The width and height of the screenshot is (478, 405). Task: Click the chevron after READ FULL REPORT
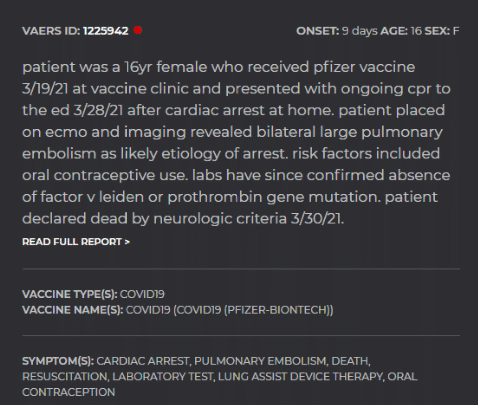click(127, 242)
